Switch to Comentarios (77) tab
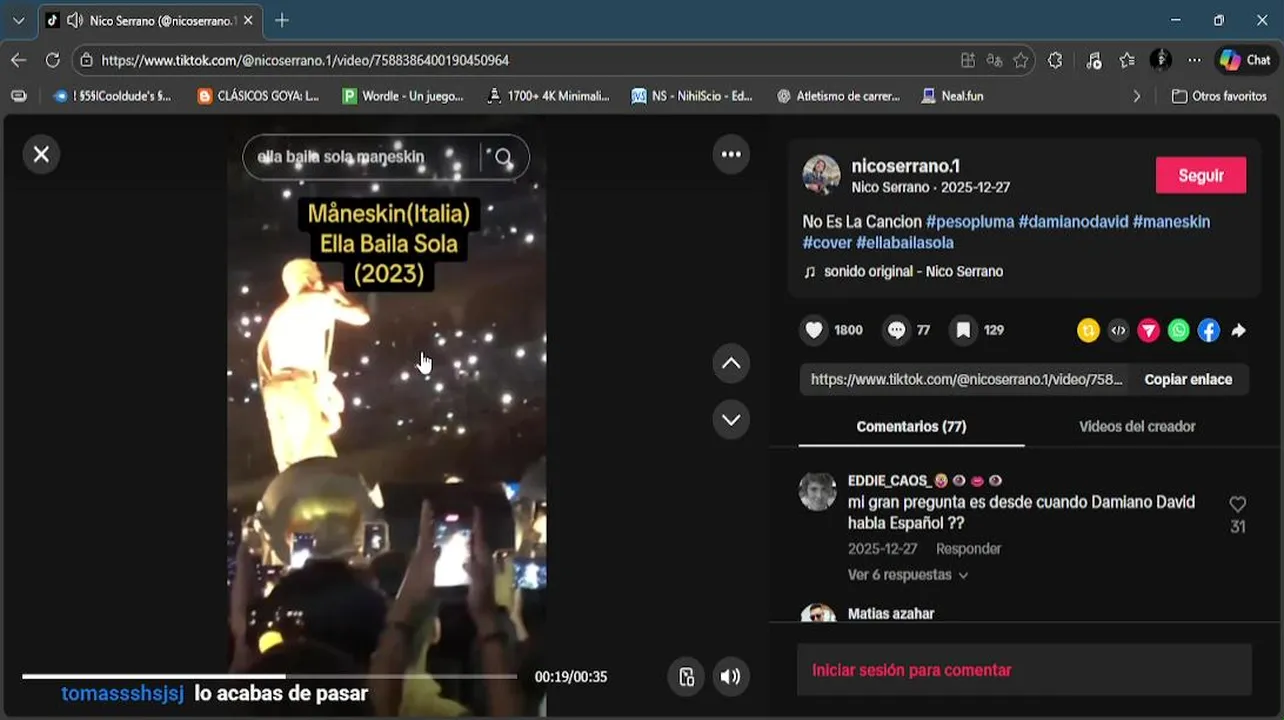 point(911,427)
